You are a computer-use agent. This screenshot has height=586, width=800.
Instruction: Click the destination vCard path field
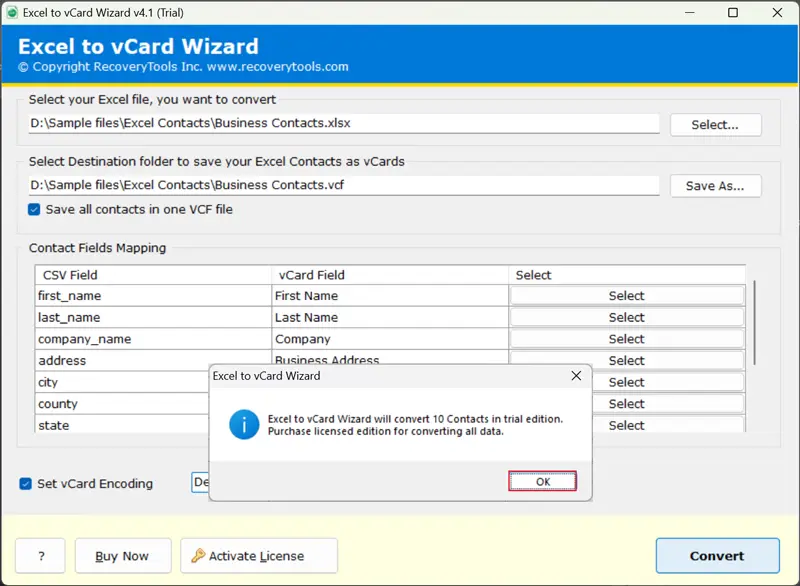343,185
